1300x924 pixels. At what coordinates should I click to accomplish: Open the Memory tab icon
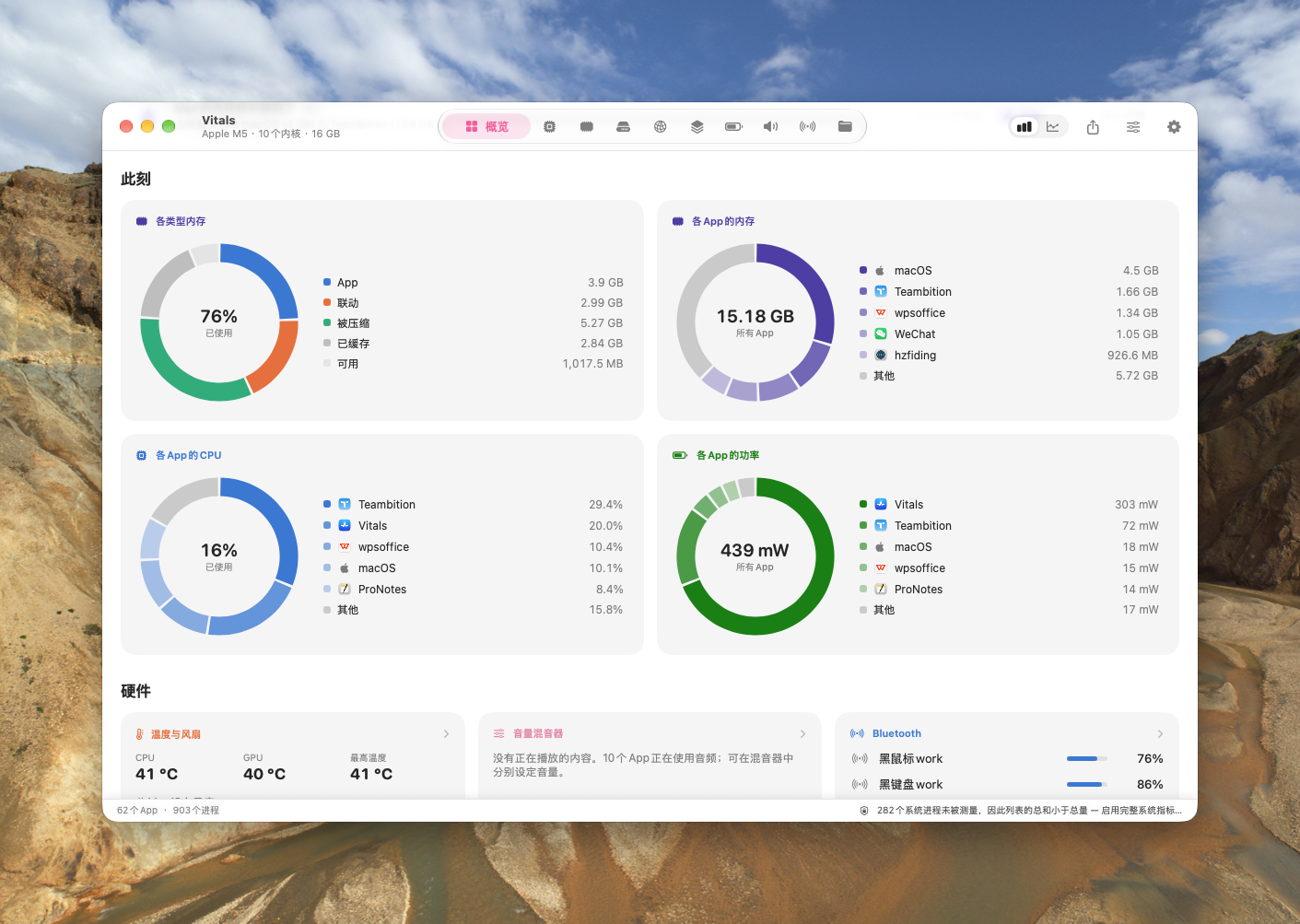587,127
